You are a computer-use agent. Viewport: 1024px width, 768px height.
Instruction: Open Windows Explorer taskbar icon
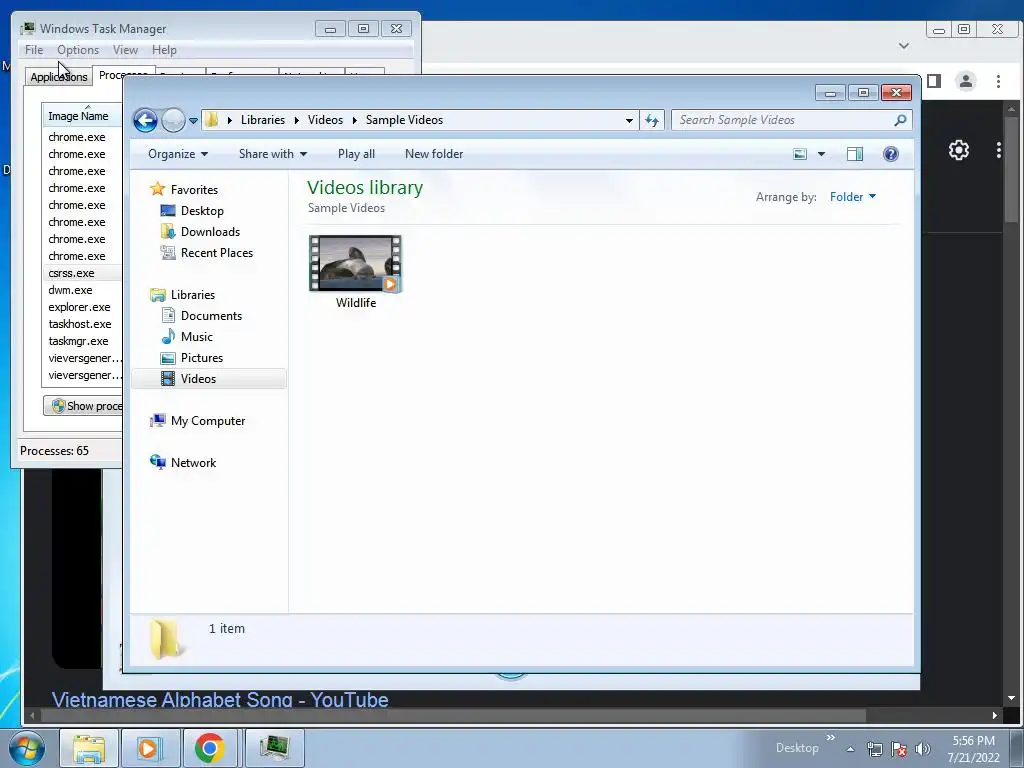tap(89, 748)
